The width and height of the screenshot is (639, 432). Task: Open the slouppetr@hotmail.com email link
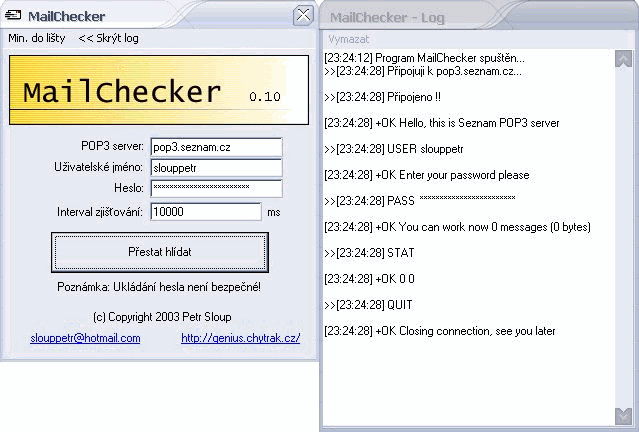85,338
